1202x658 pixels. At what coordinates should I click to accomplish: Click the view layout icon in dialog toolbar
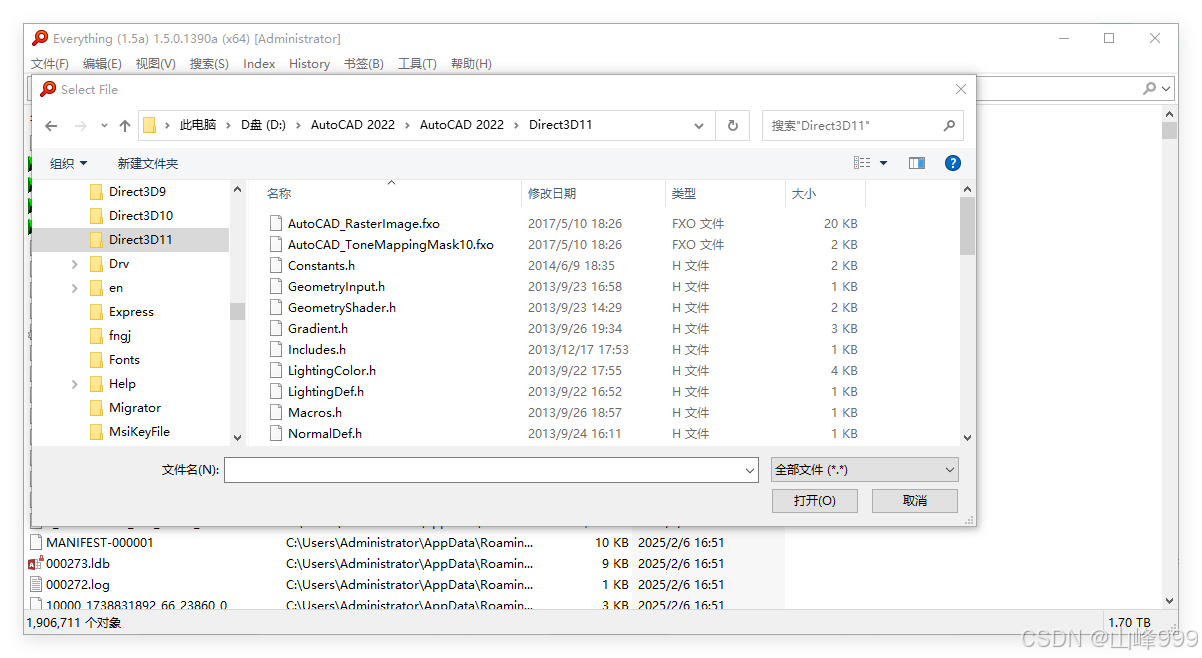coord(862,163)
